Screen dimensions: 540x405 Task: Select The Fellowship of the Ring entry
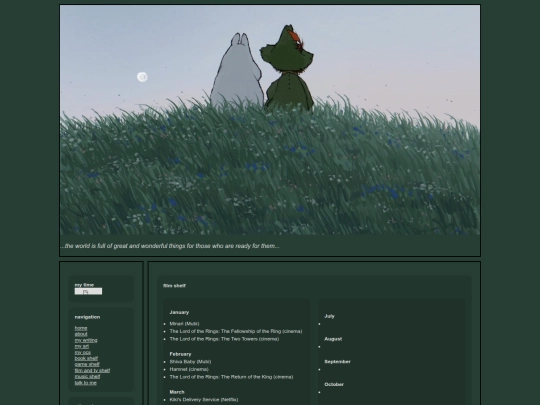(236, 331)
